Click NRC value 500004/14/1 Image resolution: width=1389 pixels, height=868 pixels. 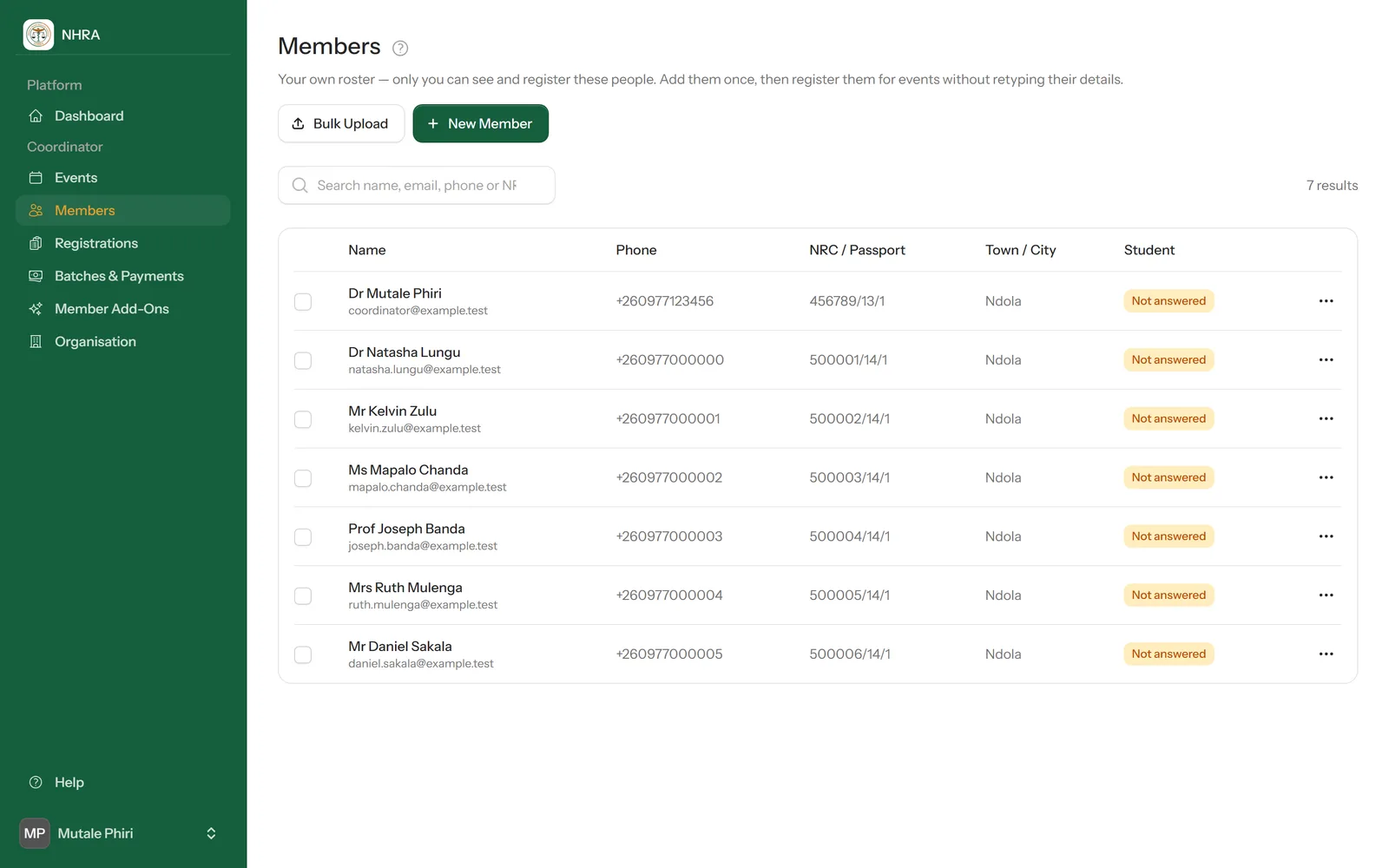pyautogui.click(x=849, y=536)
